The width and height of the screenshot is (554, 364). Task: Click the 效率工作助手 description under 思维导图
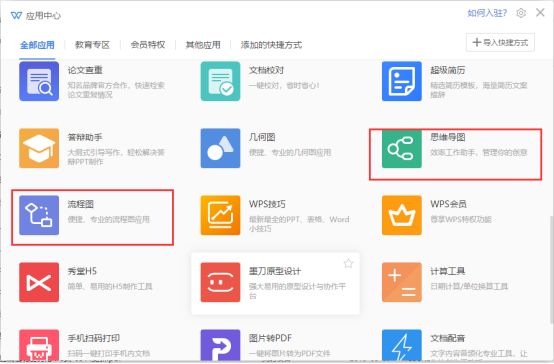click(x=479, y=152)
